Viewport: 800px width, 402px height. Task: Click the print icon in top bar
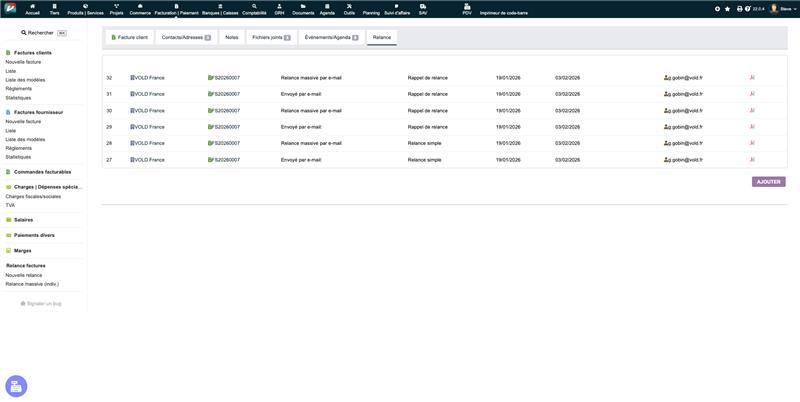tap(739, 9)
